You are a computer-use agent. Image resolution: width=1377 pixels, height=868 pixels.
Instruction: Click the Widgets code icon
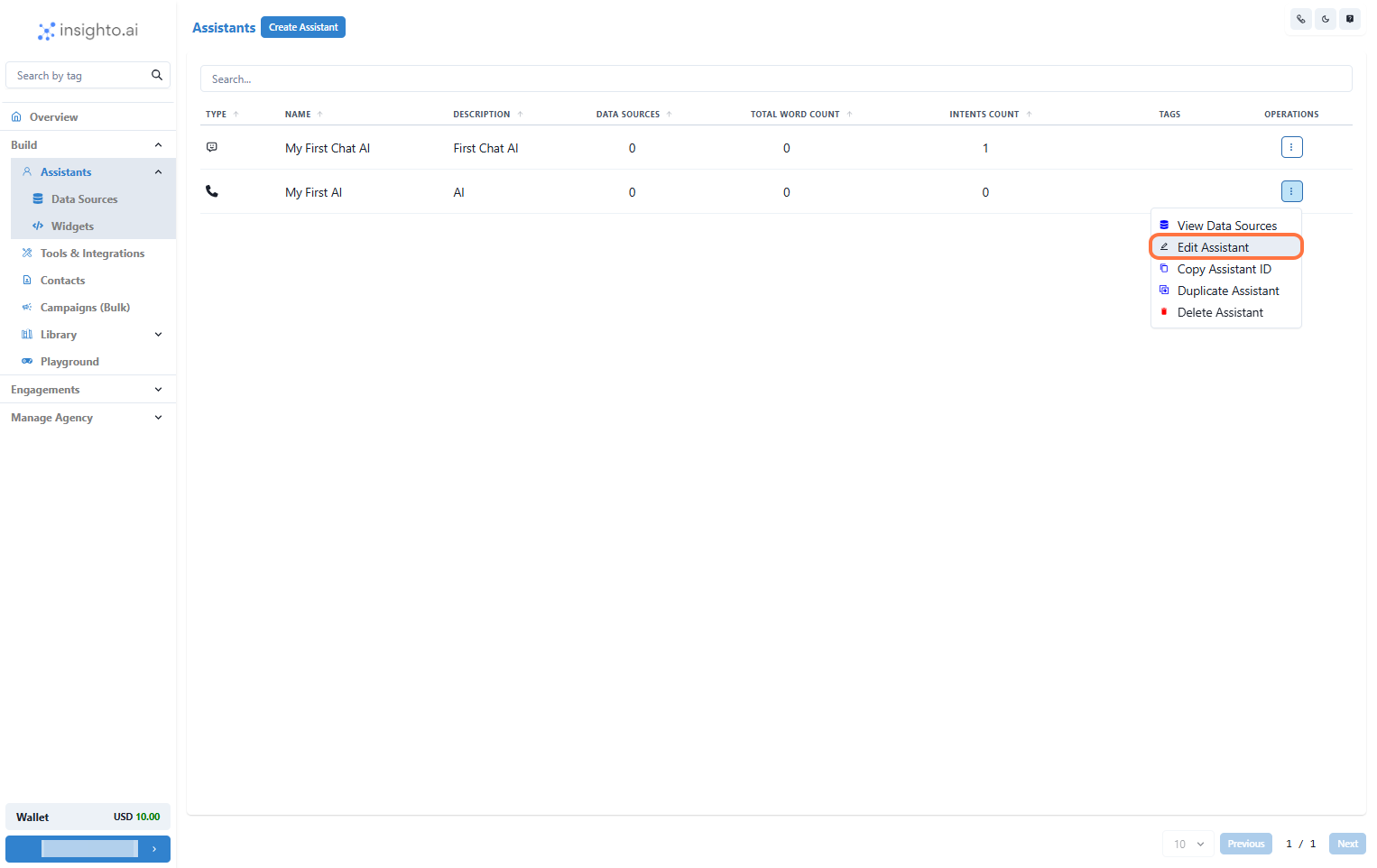tap(38, 226)
